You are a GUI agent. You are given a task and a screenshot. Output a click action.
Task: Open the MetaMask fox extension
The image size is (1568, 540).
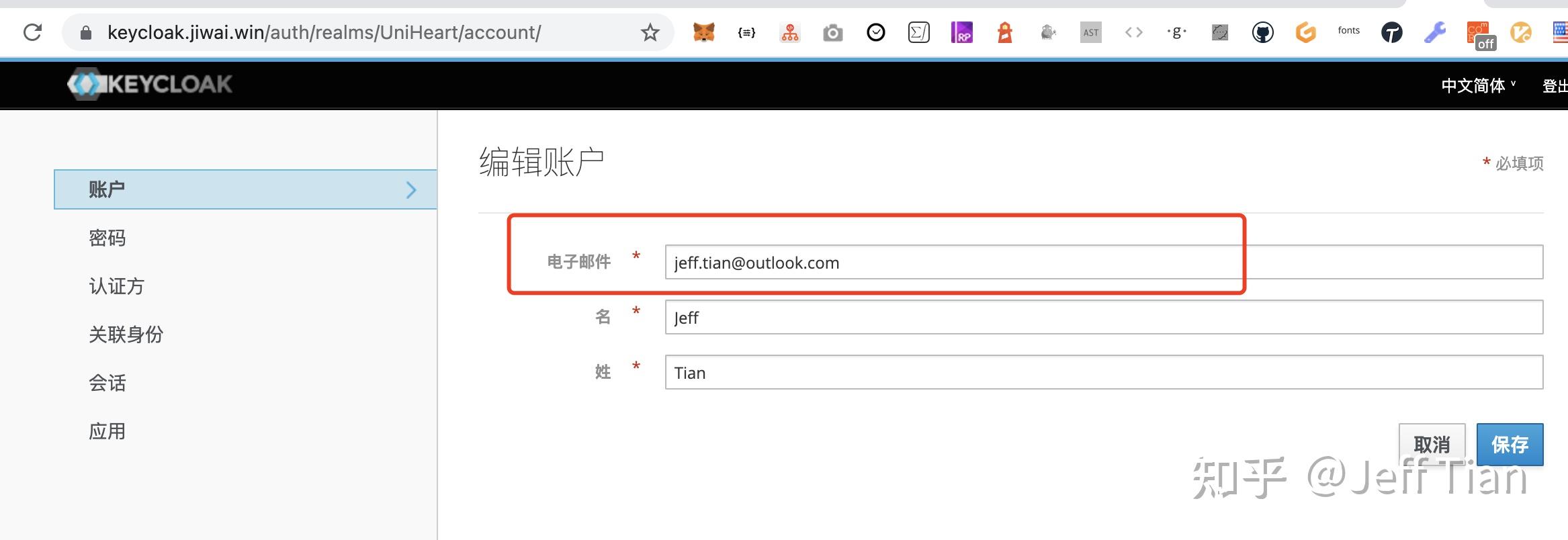point(703,32)
